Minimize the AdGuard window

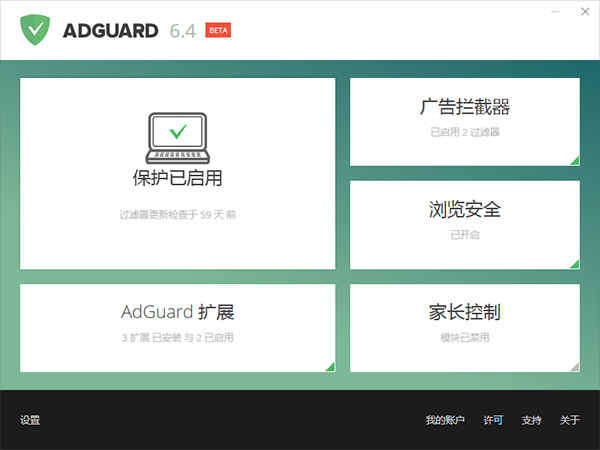(x=555, y=12)
